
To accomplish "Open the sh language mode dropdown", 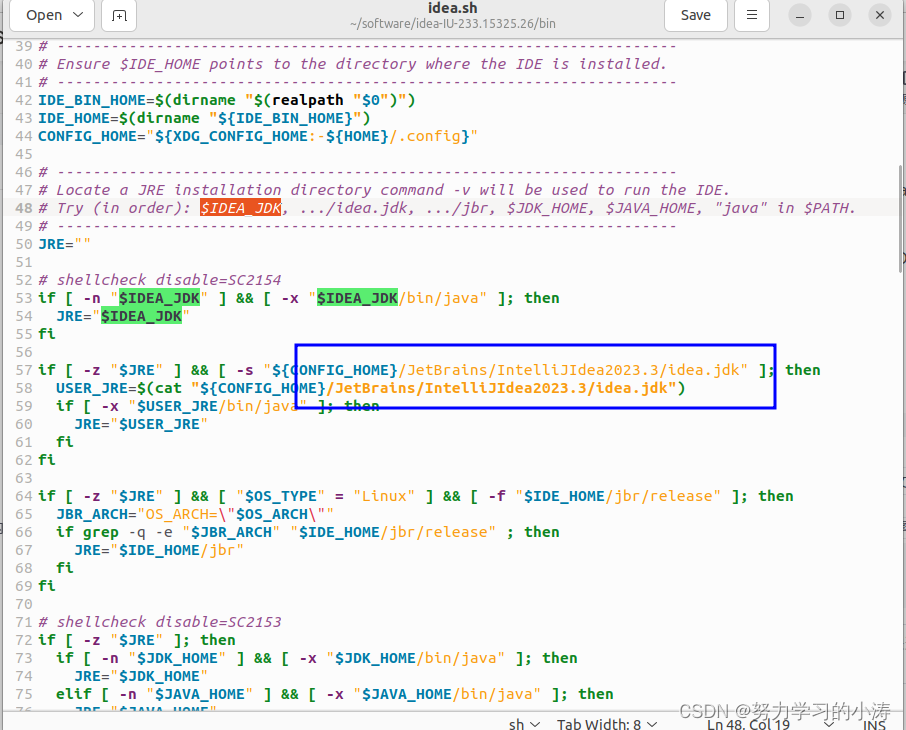I will [523, 723].
